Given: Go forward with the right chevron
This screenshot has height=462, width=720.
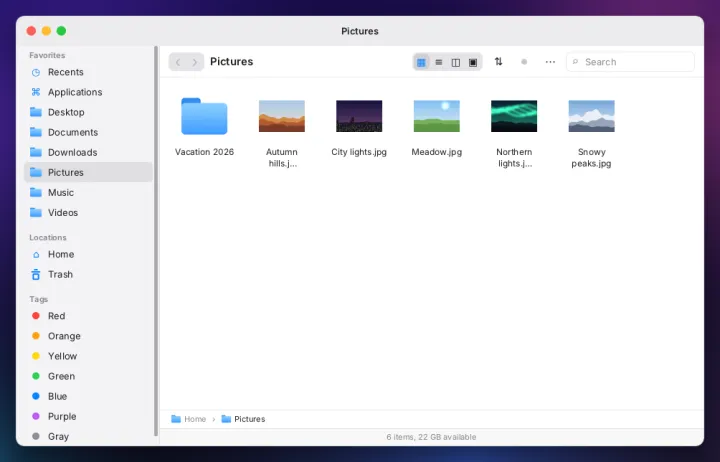Looking at the screenshot, I should click(x=195, y=62).
